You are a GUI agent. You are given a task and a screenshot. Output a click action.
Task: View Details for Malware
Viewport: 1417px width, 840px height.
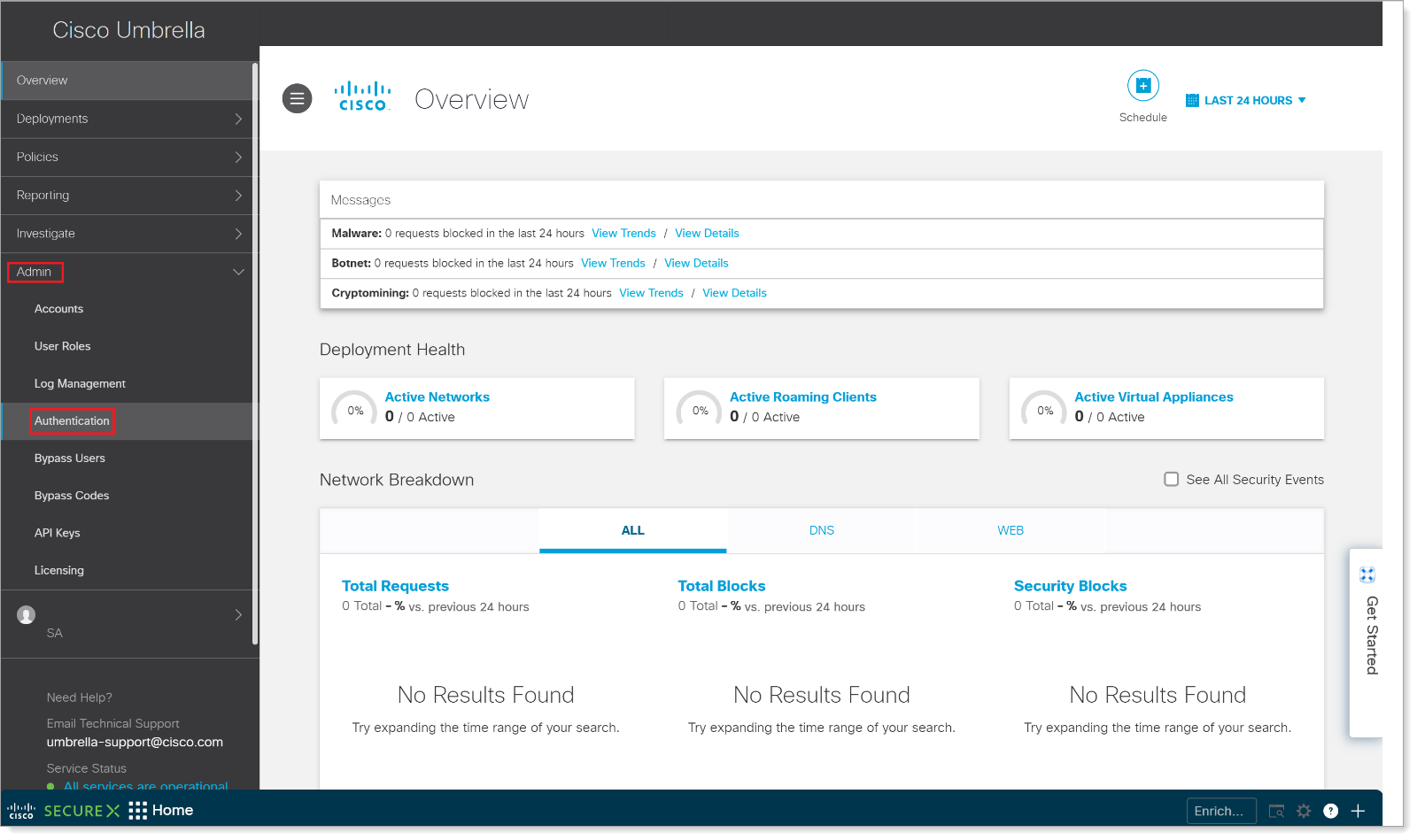(707, 234)
